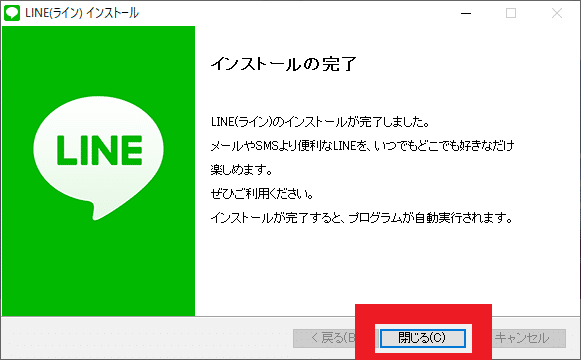Click the text LINE(ライン)のインストールが完了しました。
Image resolution: width=581 pixels, height=360 pixels.
tap(320, 121)
